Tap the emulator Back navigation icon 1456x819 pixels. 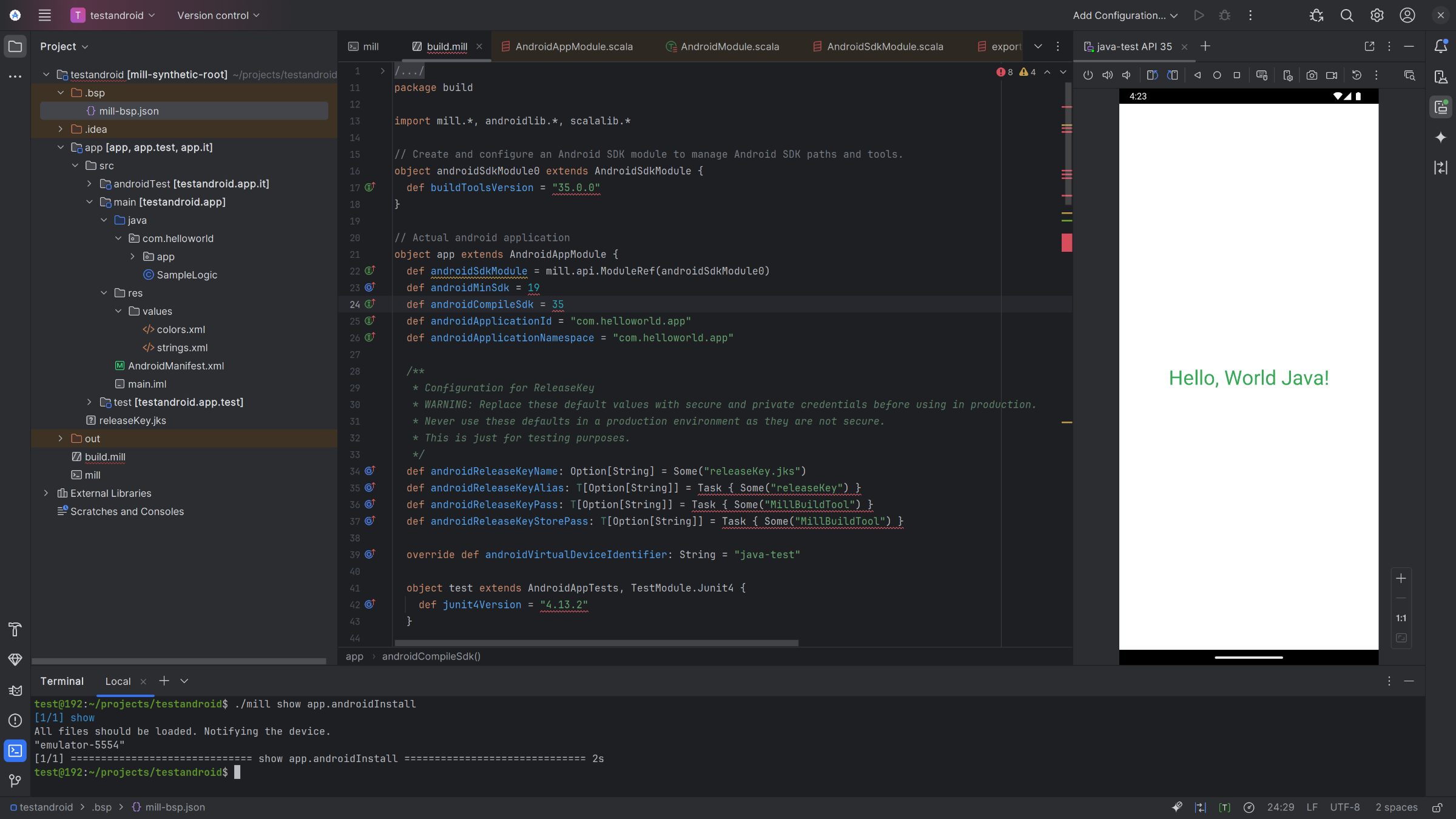point(1197,75)
